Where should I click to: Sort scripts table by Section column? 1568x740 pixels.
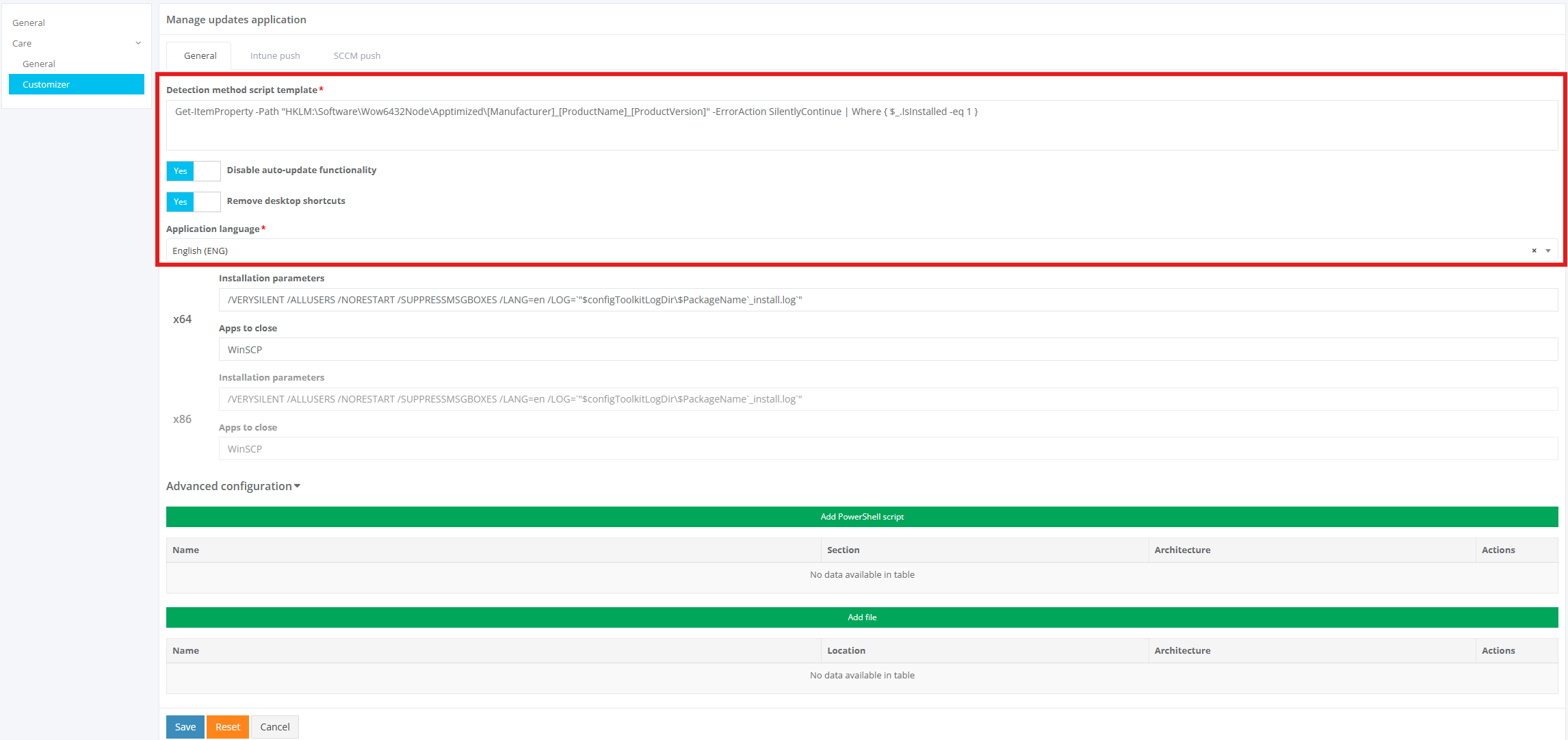pos(843,550)
